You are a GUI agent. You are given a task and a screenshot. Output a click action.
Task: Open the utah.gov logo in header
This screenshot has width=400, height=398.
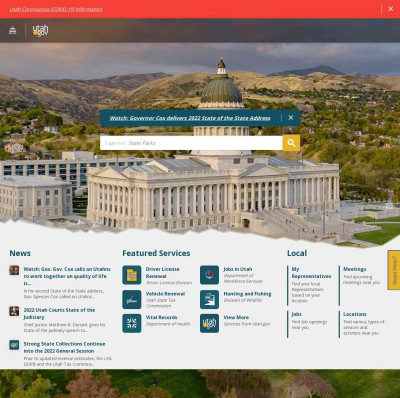40,31
